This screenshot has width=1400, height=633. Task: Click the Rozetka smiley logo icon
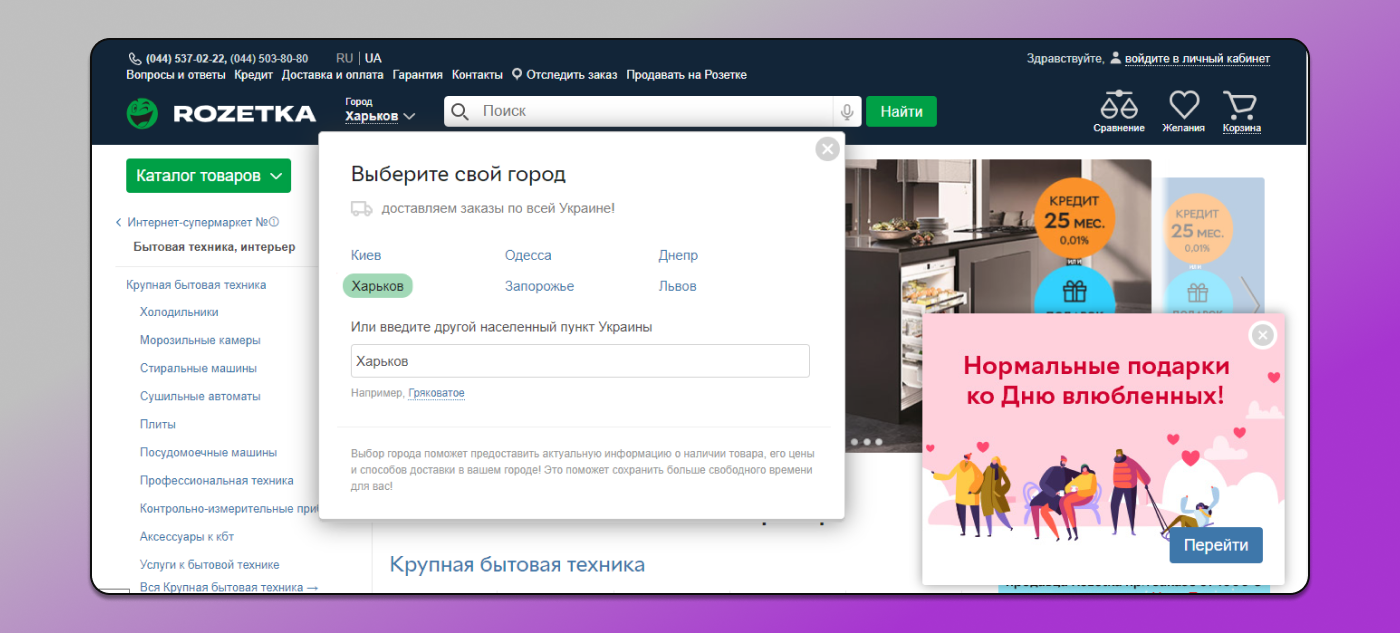coord(142,113)
